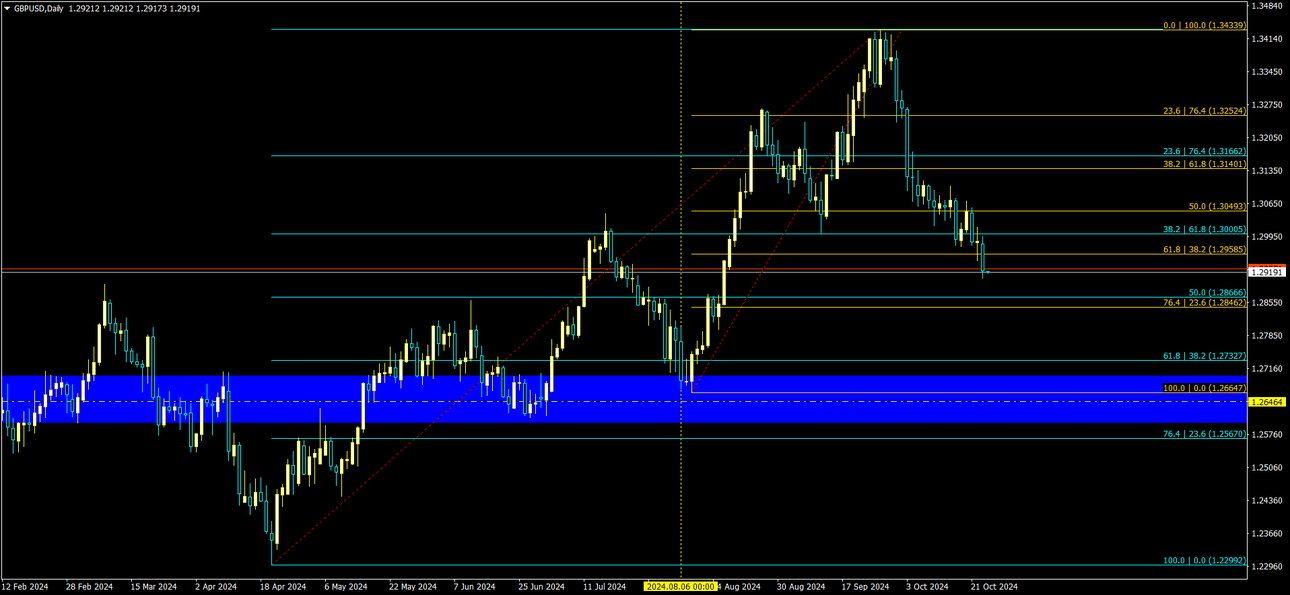Click the 17 Sep 2024 date label

[866, 586]
